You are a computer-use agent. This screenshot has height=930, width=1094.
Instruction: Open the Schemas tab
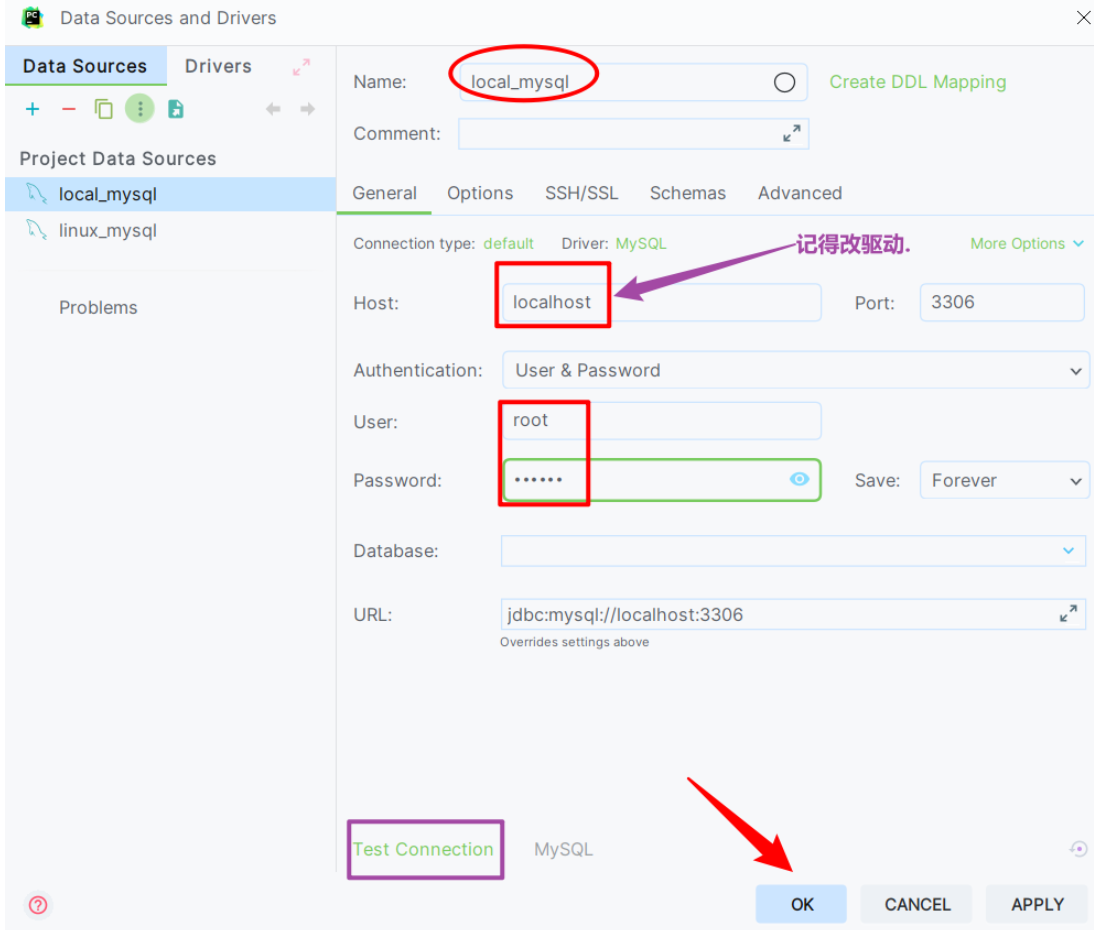coord(688,193)
